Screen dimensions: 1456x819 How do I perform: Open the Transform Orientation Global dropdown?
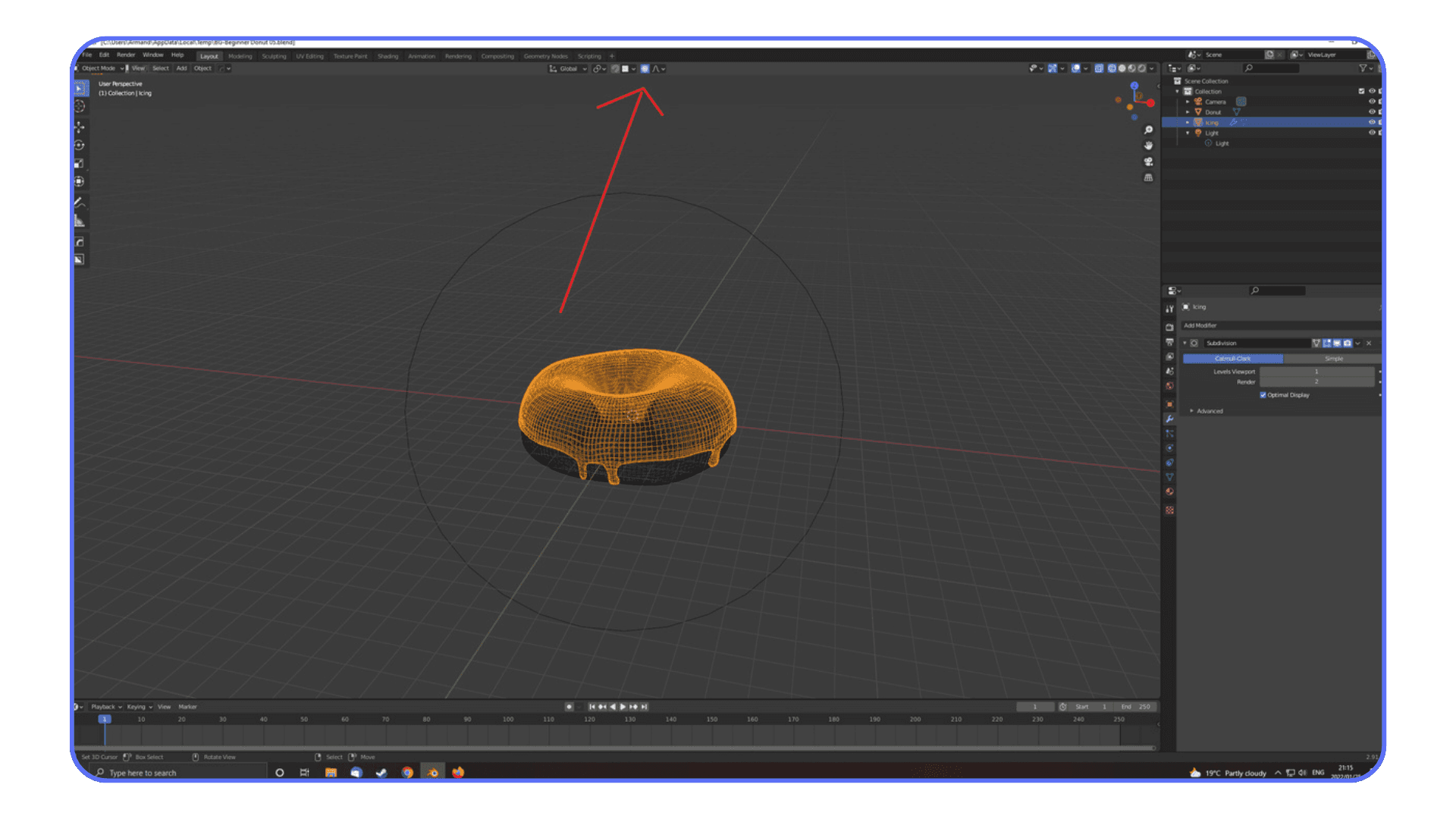[569, 68]
